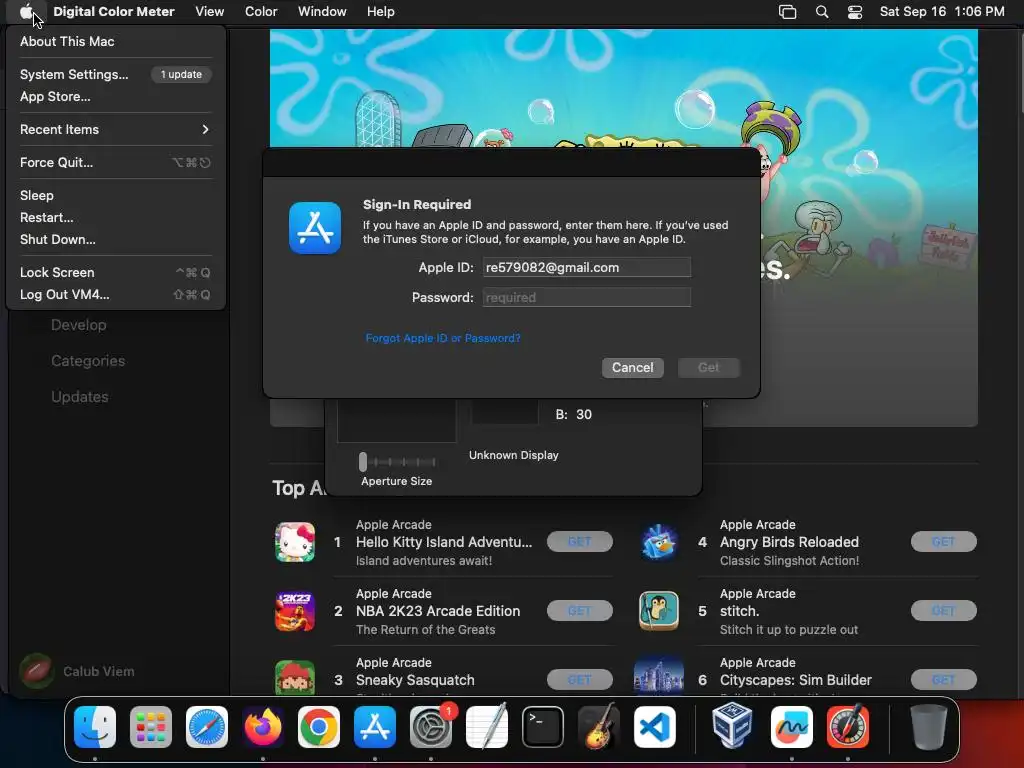Click the Cityscapes: Sim Builder icon
Image resolution: width=1024 pixels, height=768 pixels.
(659, 677)
